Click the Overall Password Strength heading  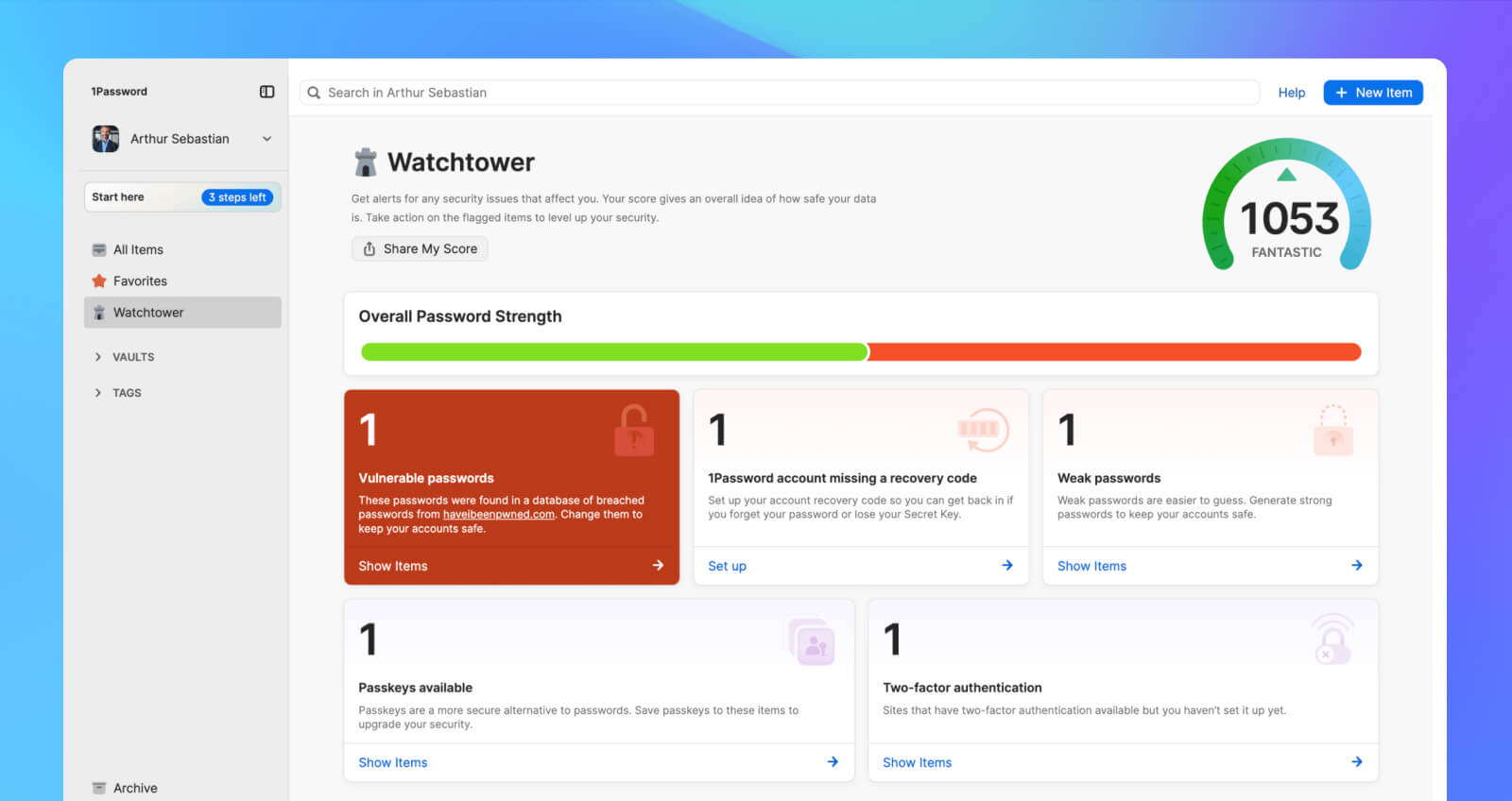(x=460, y=316)
